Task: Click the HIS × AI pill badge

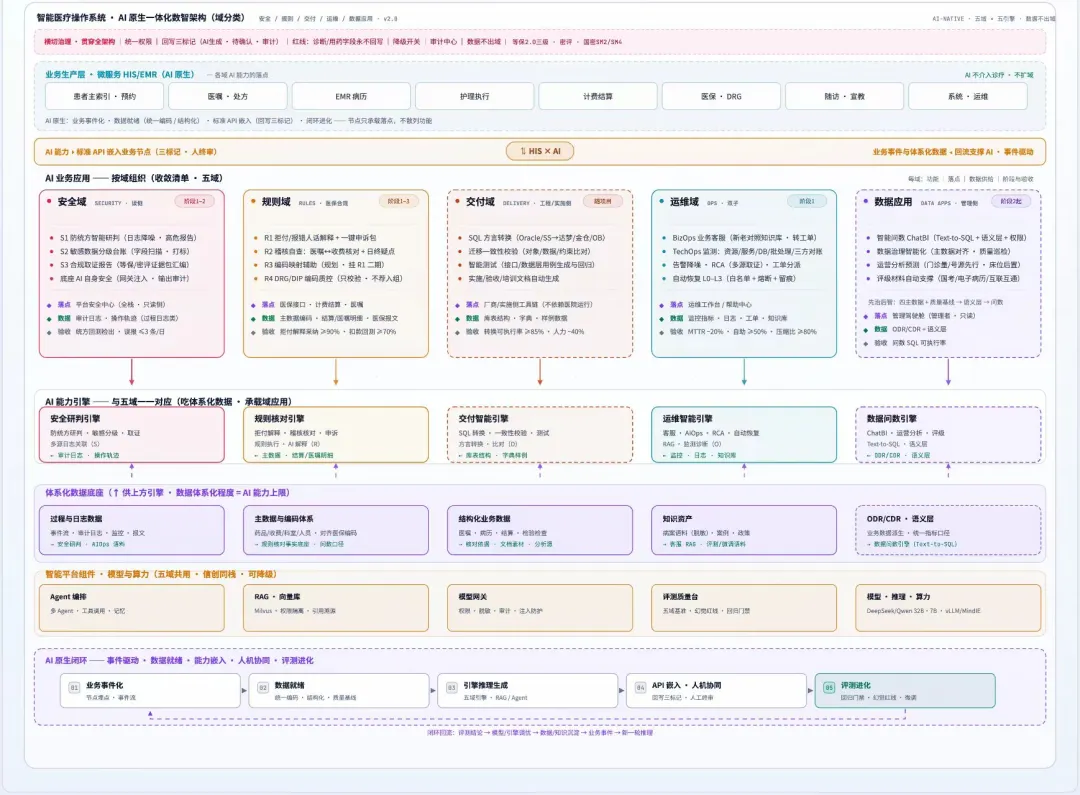Action: tap(540, 151)
